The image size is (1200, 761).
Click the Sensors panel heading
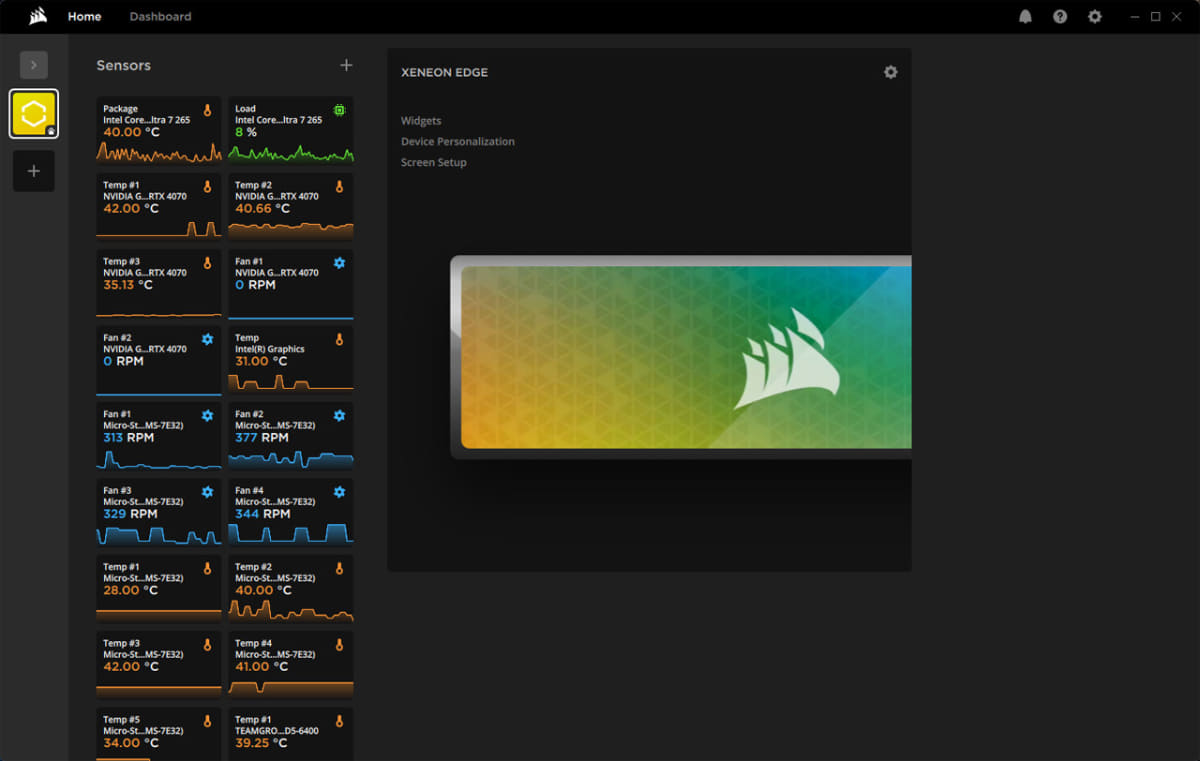coord(123,65)
